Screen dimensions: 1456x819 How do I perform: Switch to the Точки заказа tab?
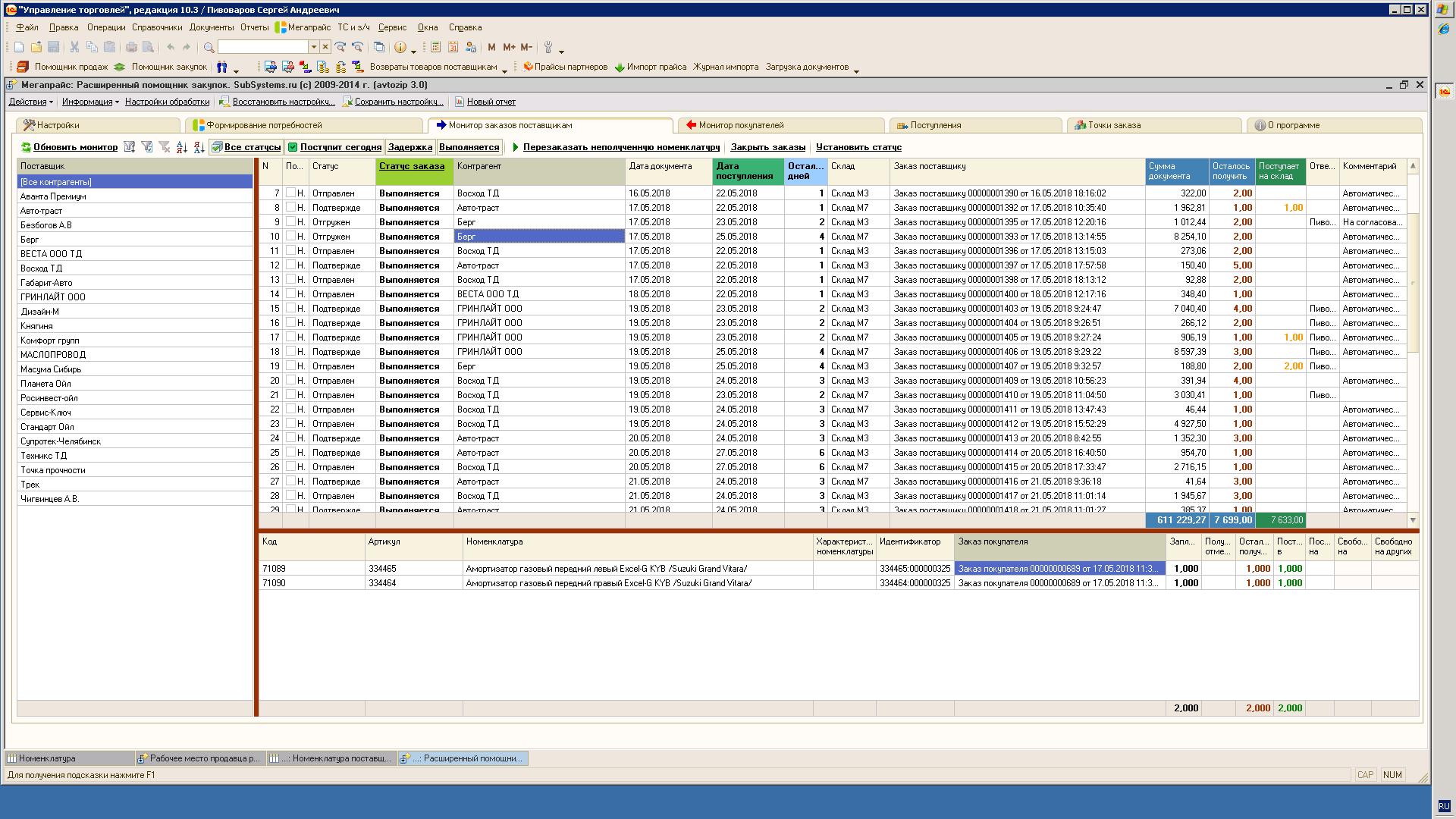pos(1113,125)
